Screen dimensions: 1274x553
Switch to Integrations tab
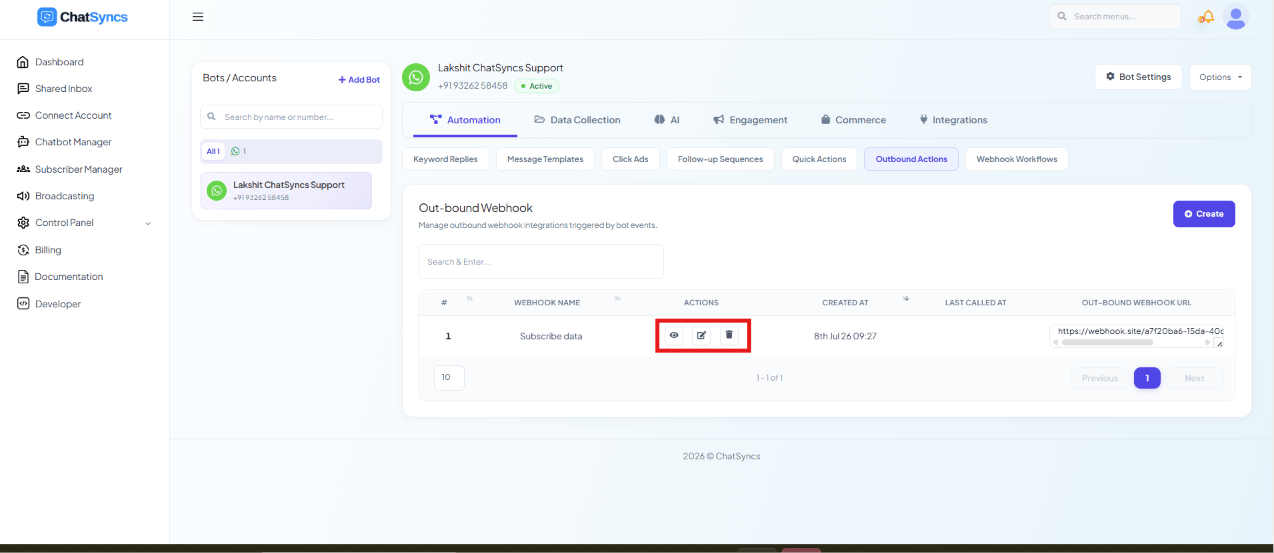pos(953,120)
